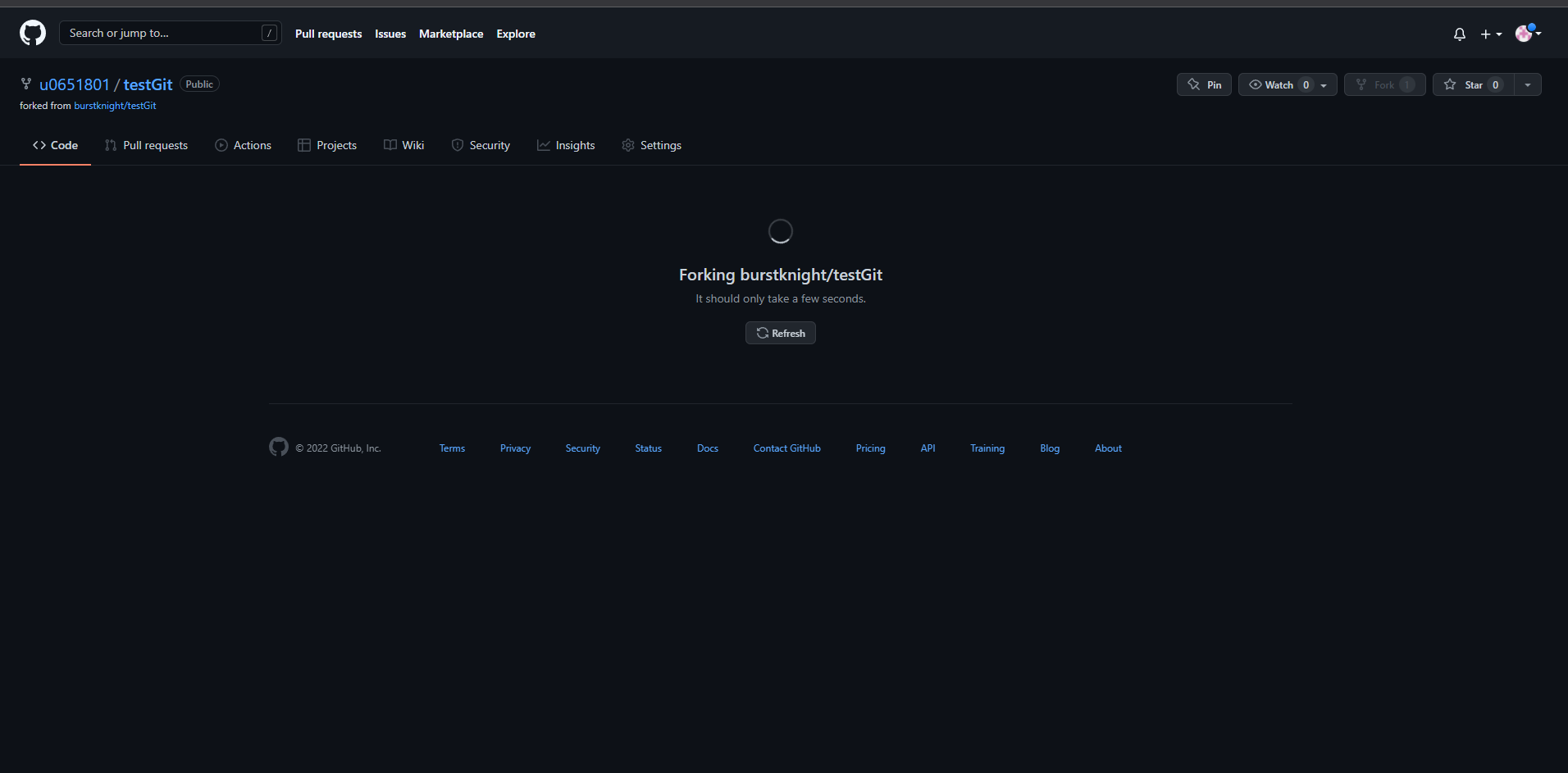
Task: Switch to the Pull requests repo tab
Action: [146, 145]
